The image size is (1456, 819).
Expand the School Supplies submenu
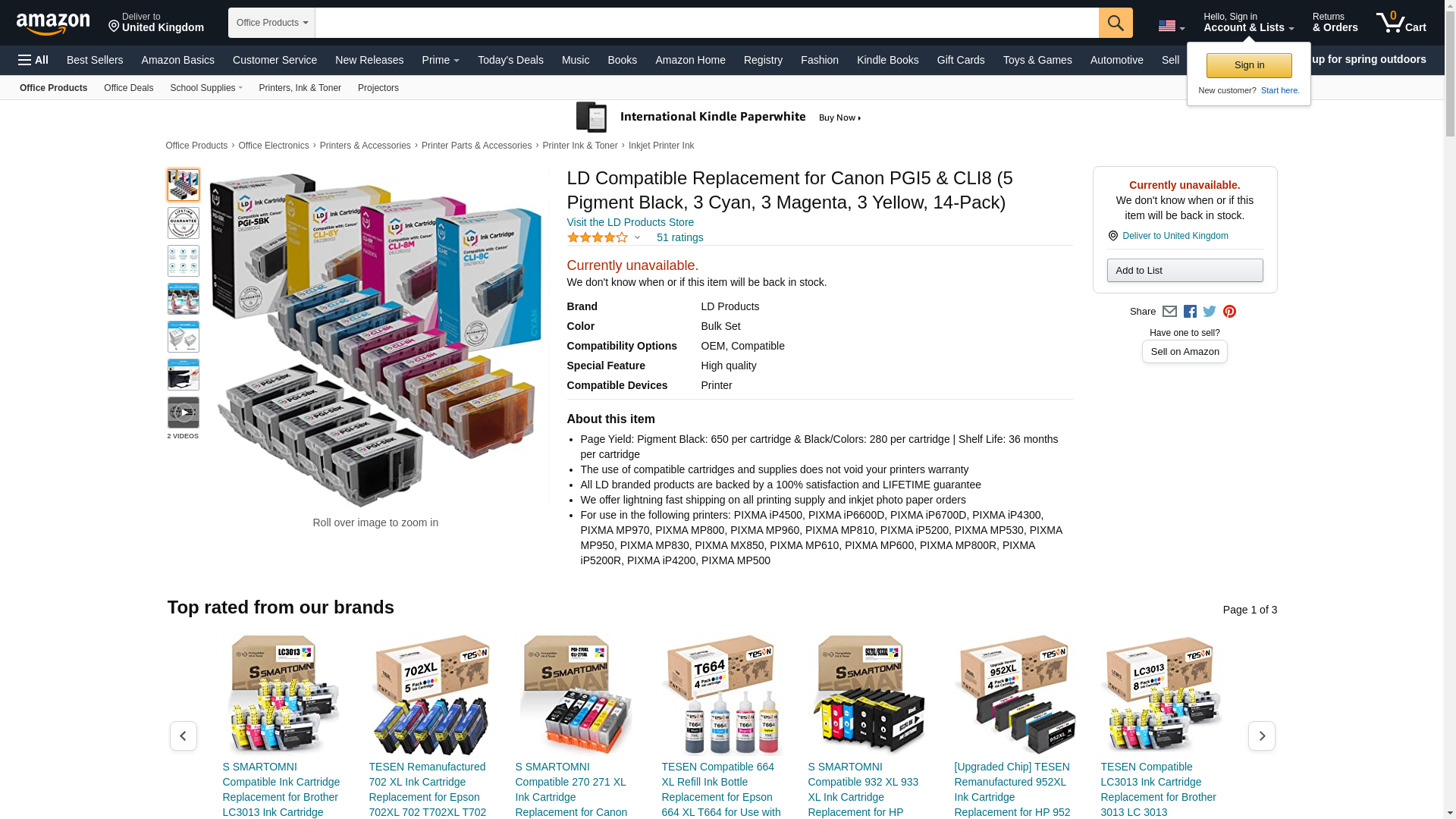(206, 88)
